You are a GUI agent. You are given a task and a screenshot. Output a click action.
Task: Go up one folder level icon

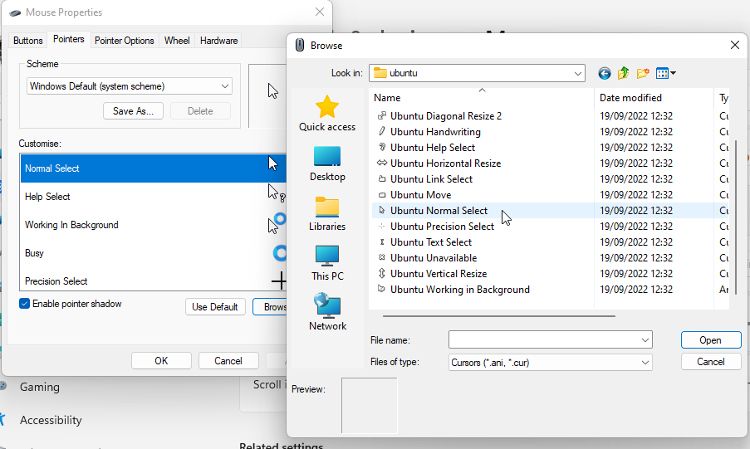pos(624,73)
